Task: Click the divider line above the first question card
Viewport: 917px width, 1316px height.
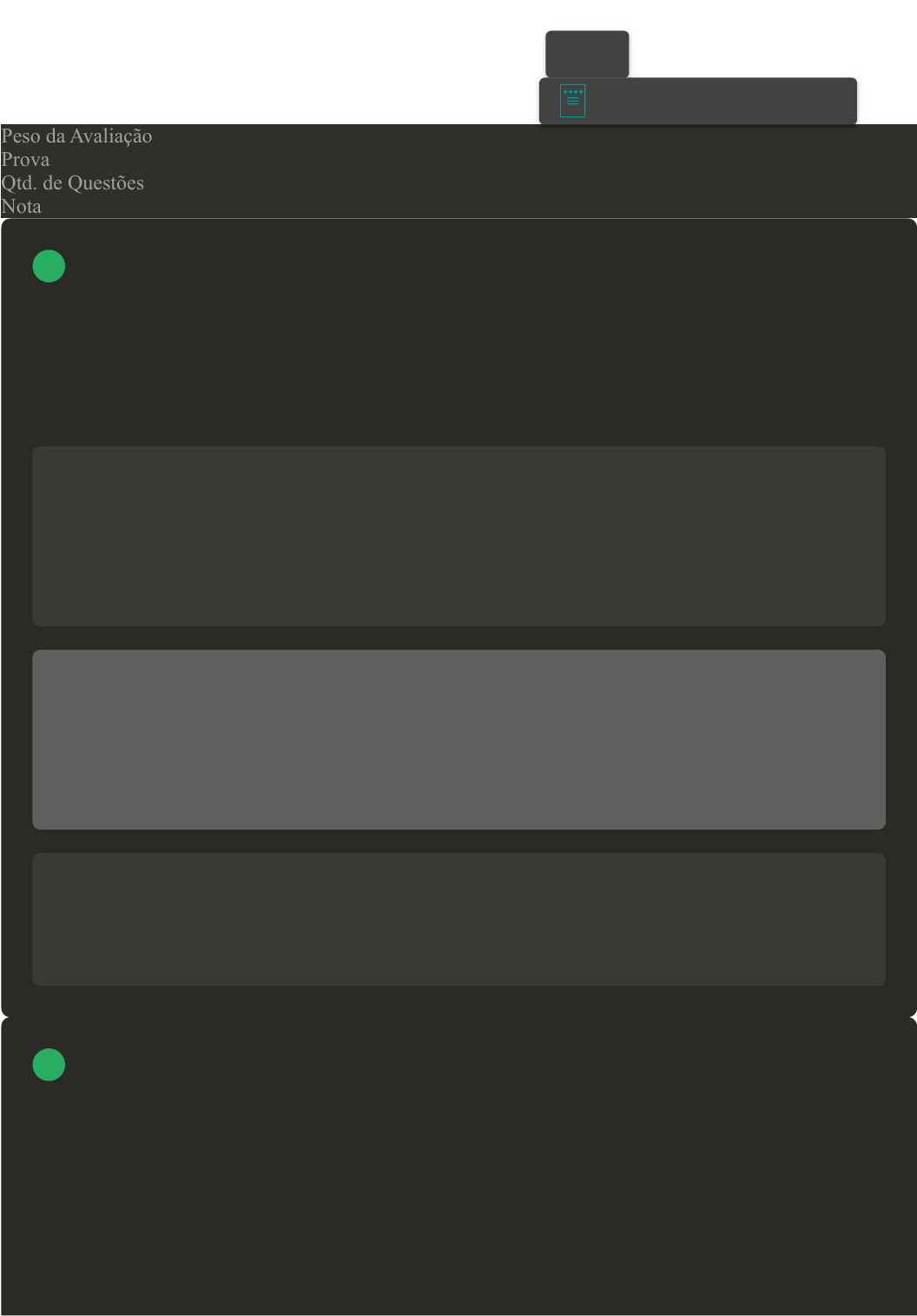Action: pyautogui.click(x=458, y=218)
